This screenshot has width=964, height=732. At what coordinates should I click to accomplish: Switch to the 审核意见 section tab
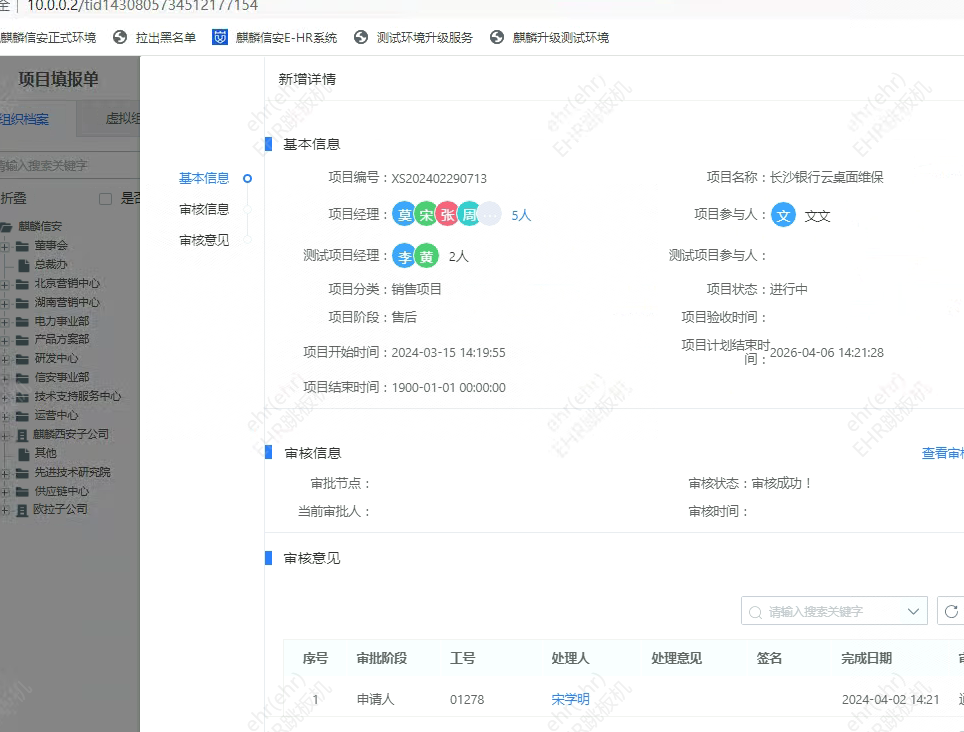click(203, 239)
